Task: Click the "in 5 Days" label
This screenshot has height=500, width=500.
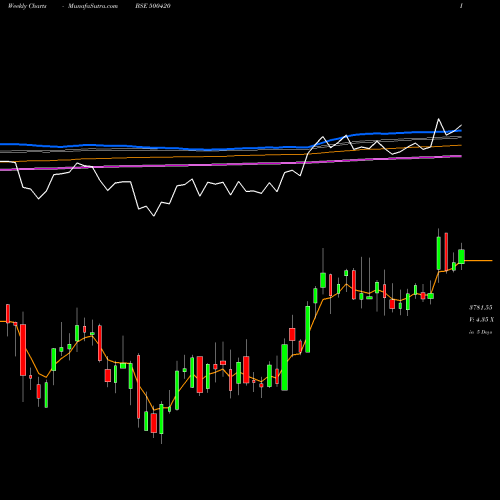Action: pos(480,332)
